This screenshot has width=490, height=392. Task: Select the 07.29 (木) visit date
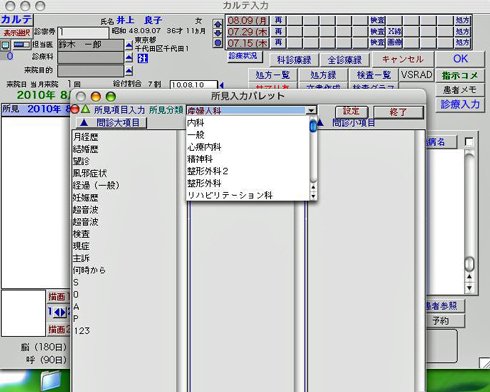(x=248, y=32)
